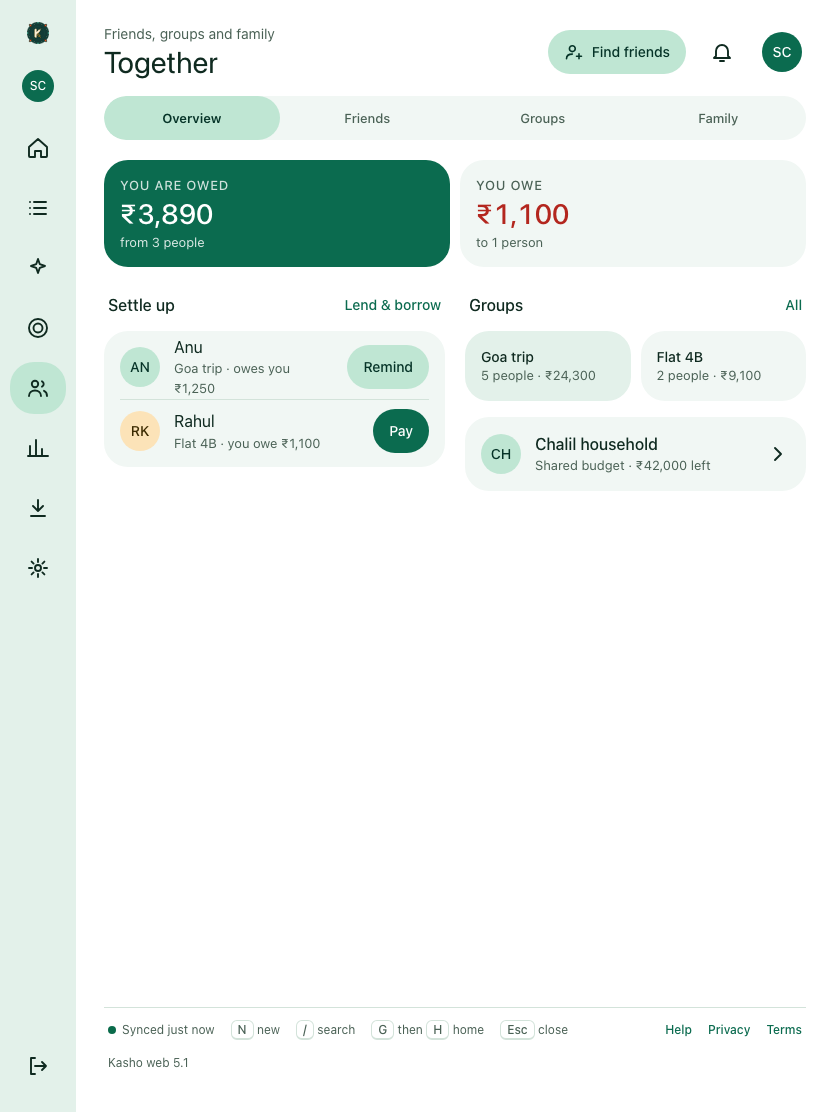Open the sparkle insights icon in sidebar

click(x=38, y=267)
